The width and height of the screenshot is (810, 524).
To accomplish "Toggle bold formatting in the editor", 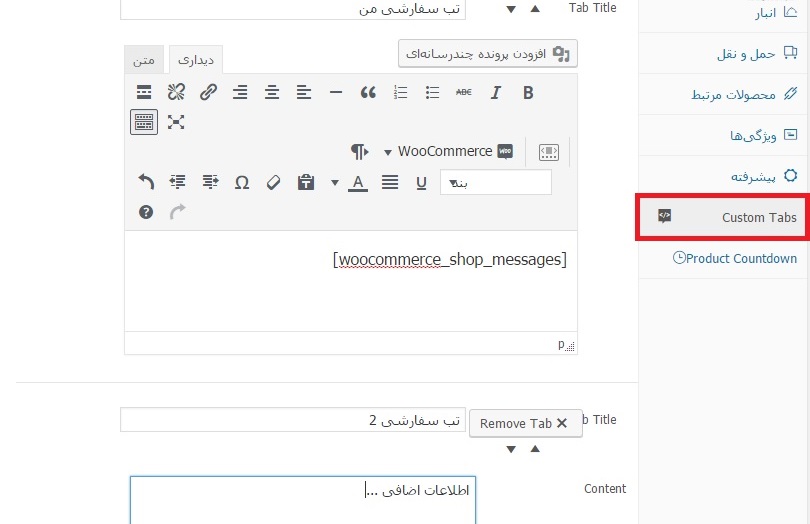I will (527, 93).
